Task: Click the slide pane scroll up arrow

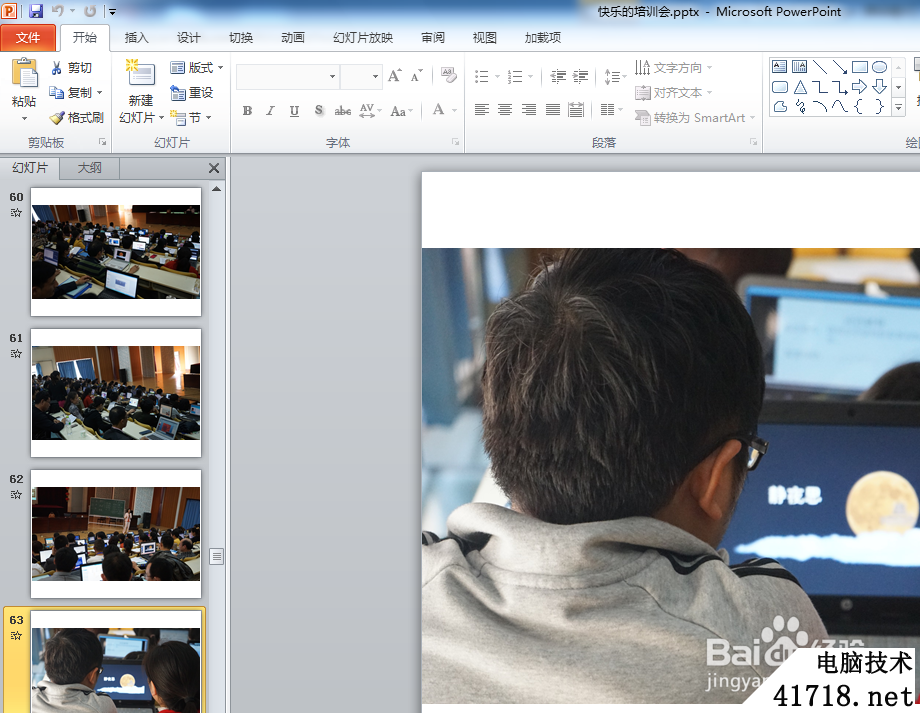Action: pos(217,189)
